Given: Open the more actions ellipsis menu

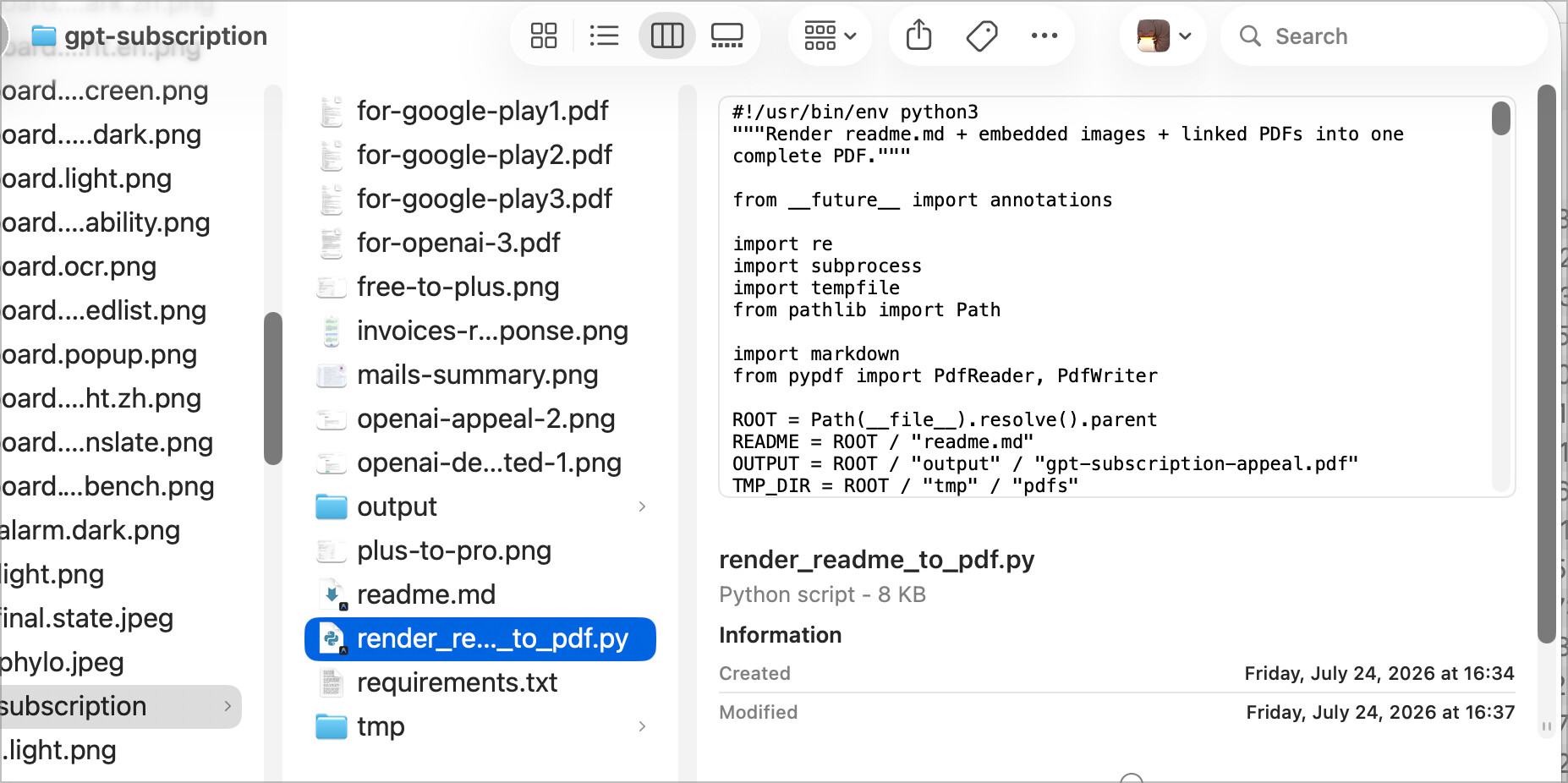Looking at the screenshot, I should 1044,36.
